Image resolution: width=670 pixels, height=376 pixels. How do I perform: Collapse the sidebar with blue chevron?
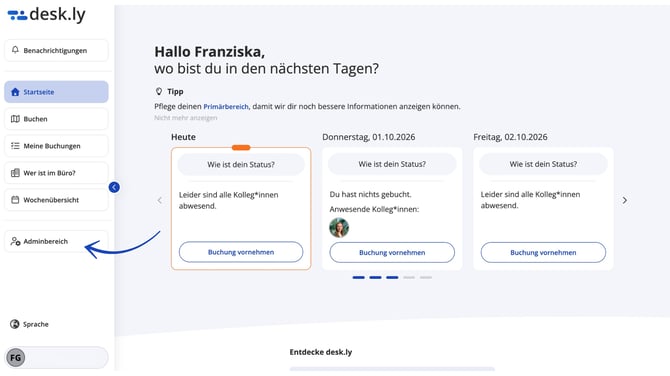pos(114,187)
